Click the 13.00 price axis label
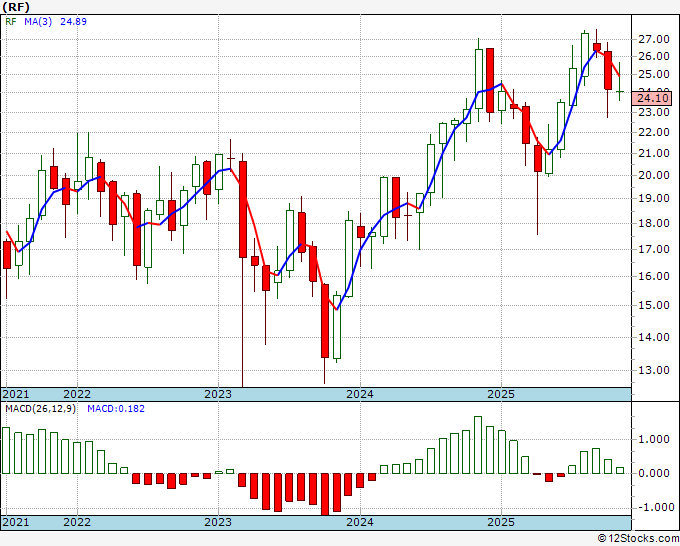The height and width of the screenshot is (546, 680). click(654, 370)
